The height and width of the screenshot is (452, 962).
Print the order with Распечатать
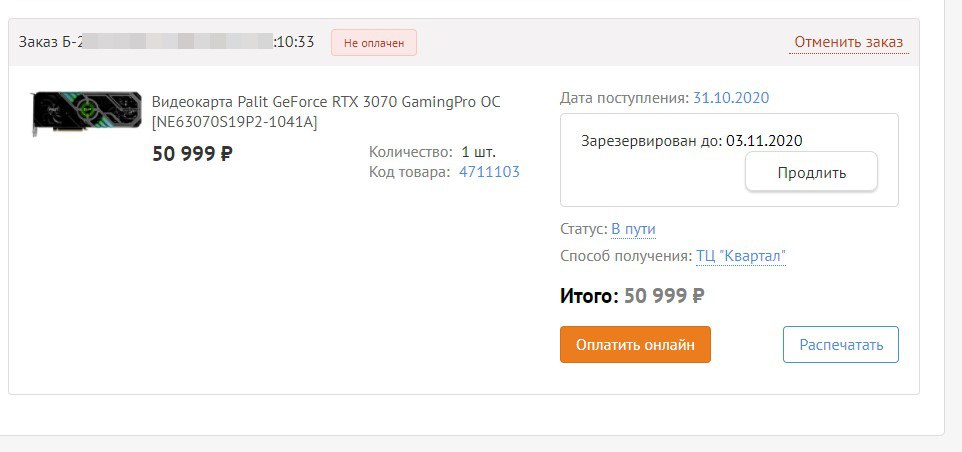coord(841,345)
